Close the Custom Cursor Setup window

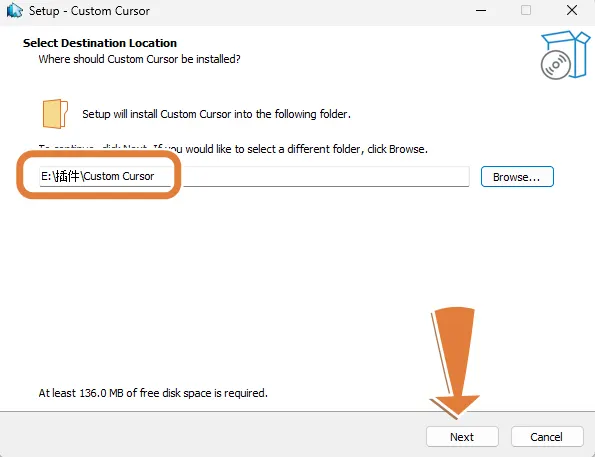pos(572,10)
